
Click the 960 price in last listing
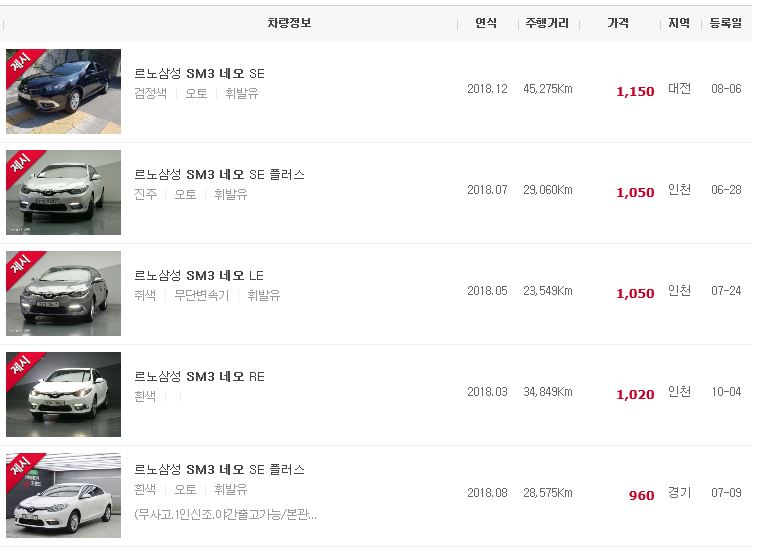pos(641,495)
